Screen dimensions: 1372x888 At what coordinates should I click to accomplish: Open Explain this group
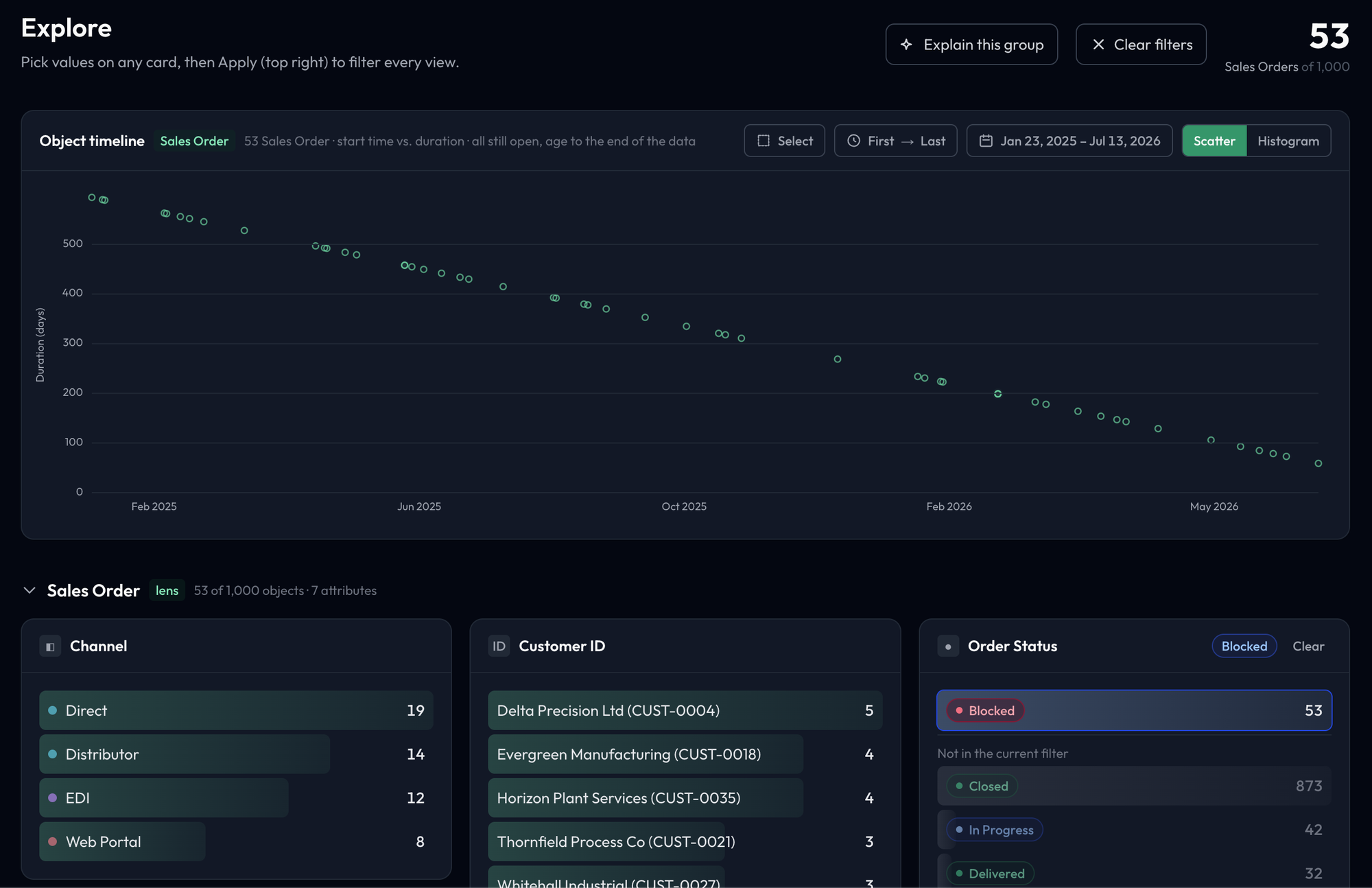pyautogui.click(x=971, y=45)
